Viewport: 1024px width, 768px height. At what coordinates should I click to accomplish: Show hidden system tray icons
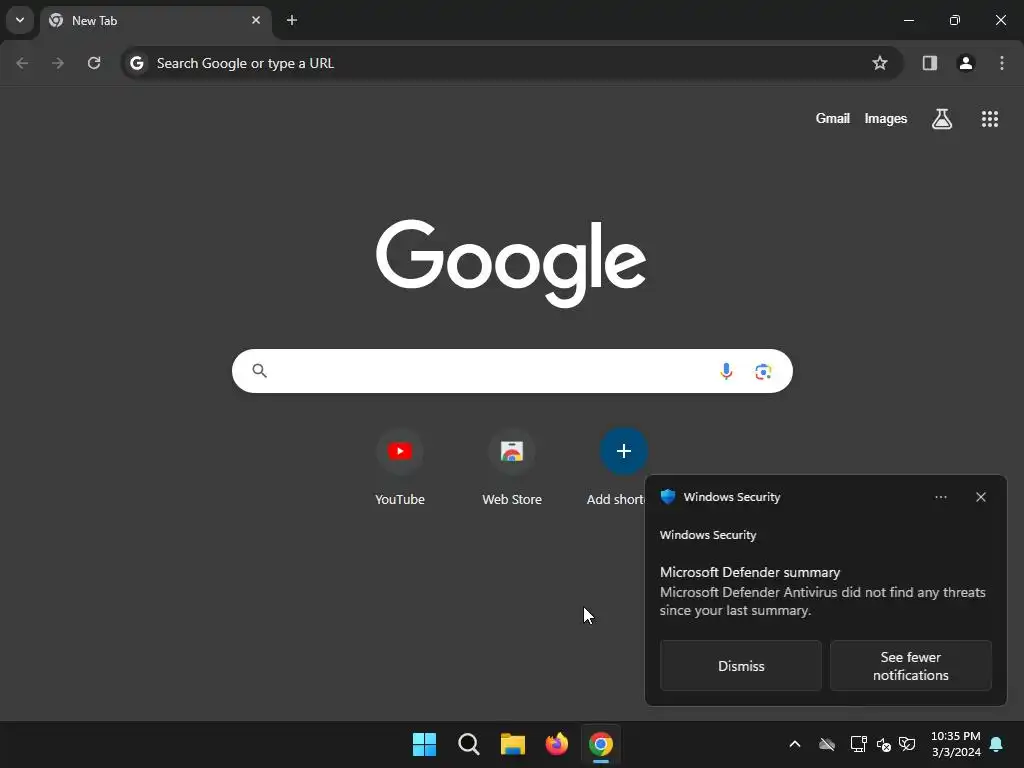point(795,744)
